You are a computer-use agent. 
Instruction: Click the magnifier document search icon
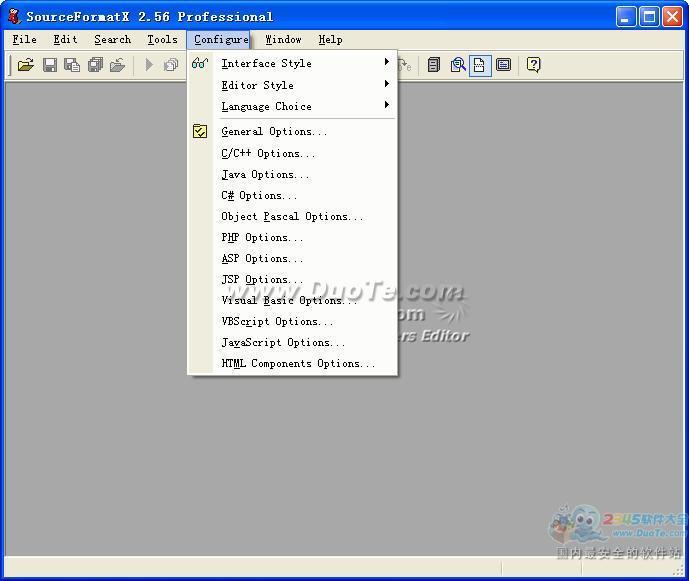click(x=457, y=65)
